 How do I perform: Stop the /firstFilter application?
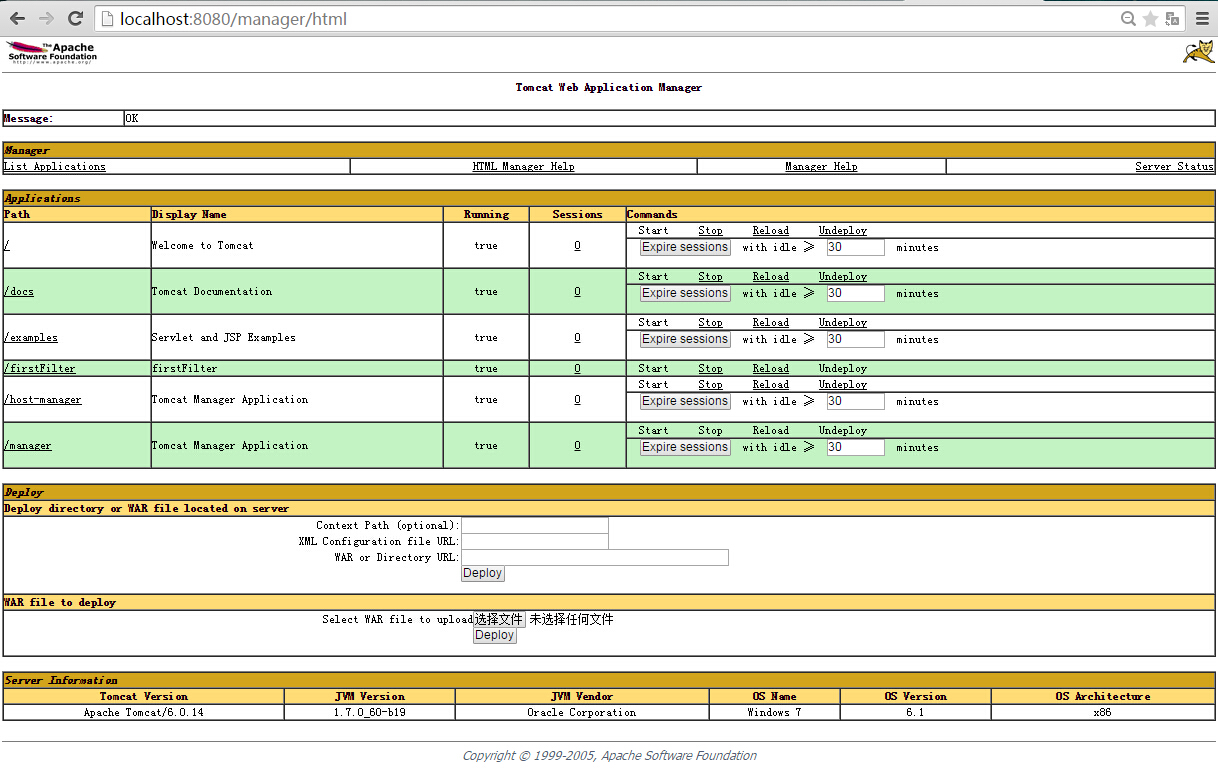tap(710, 368)
